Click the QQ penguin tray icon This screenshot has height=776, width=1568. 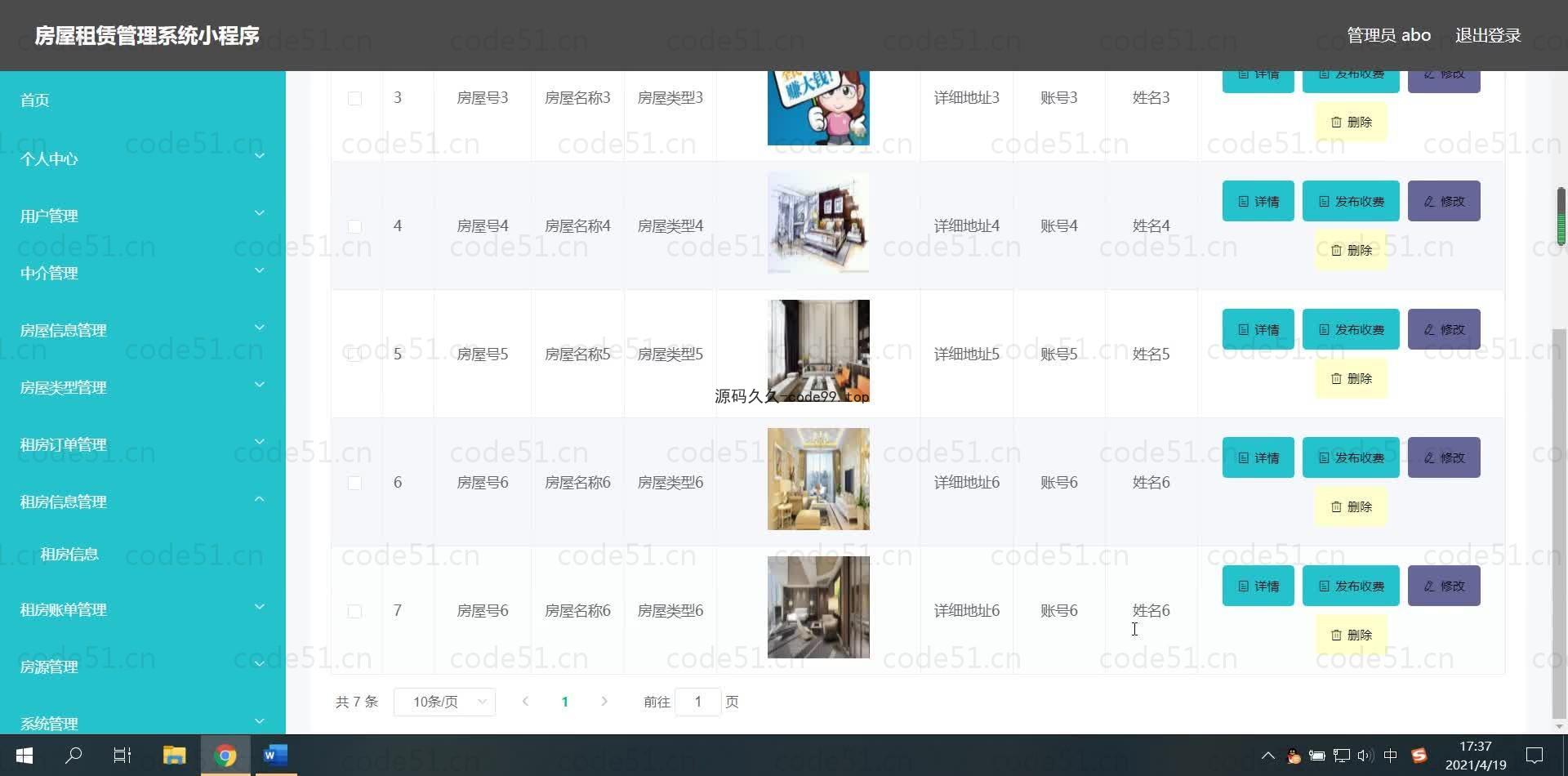point(1293,756)
